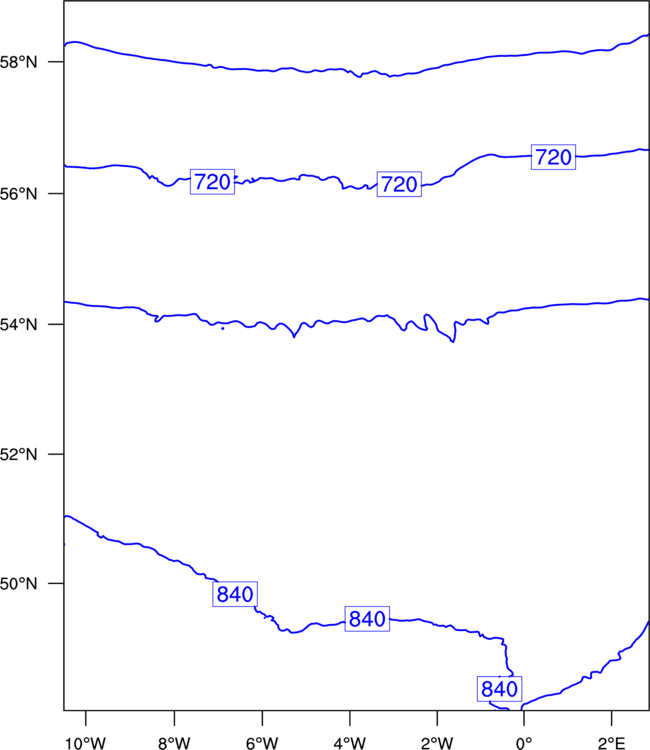Click the middle 720 contour label
The image size is (650, 750).
(x=399, y=184)
